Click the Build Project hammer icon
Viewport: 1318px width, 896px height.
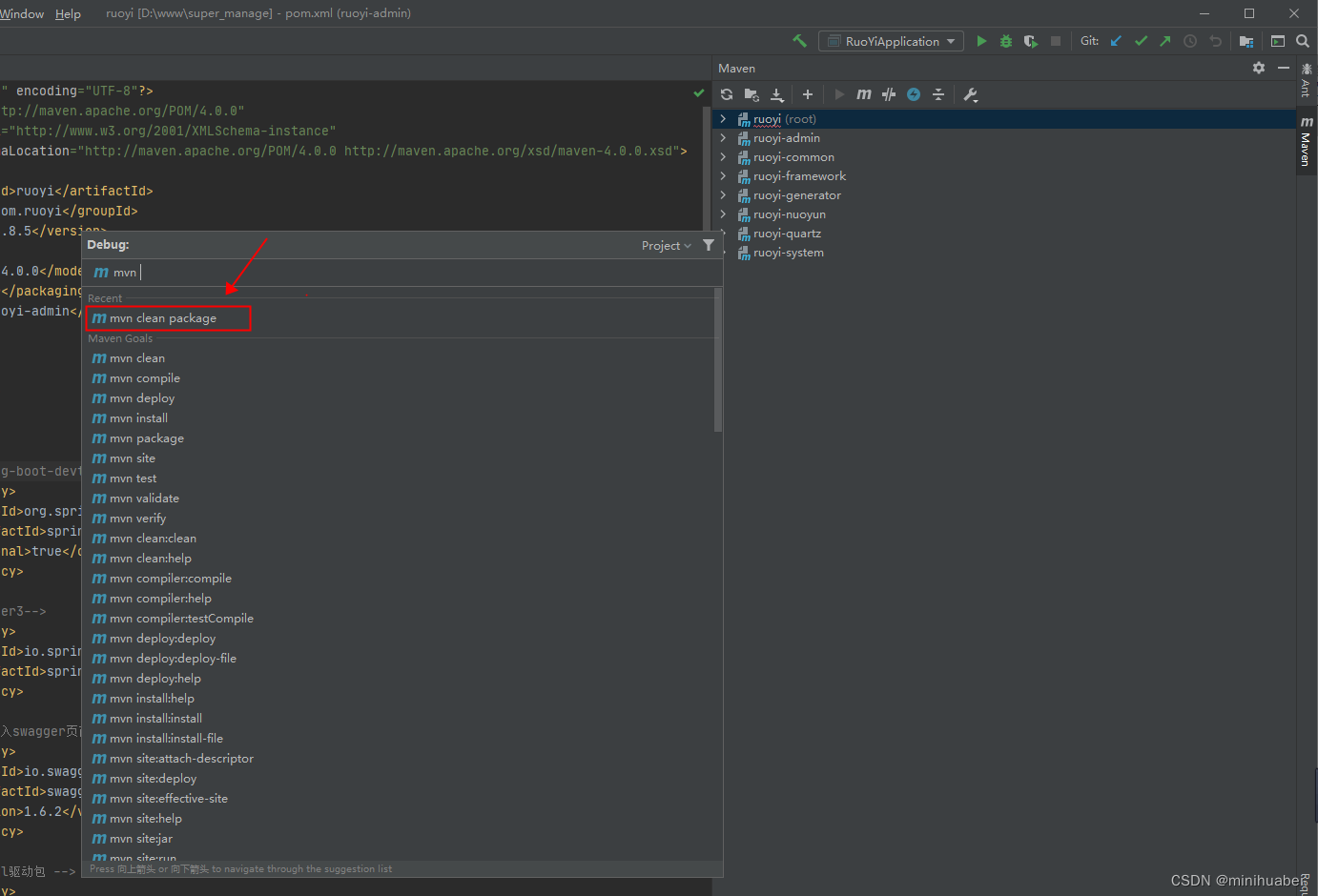799,41
